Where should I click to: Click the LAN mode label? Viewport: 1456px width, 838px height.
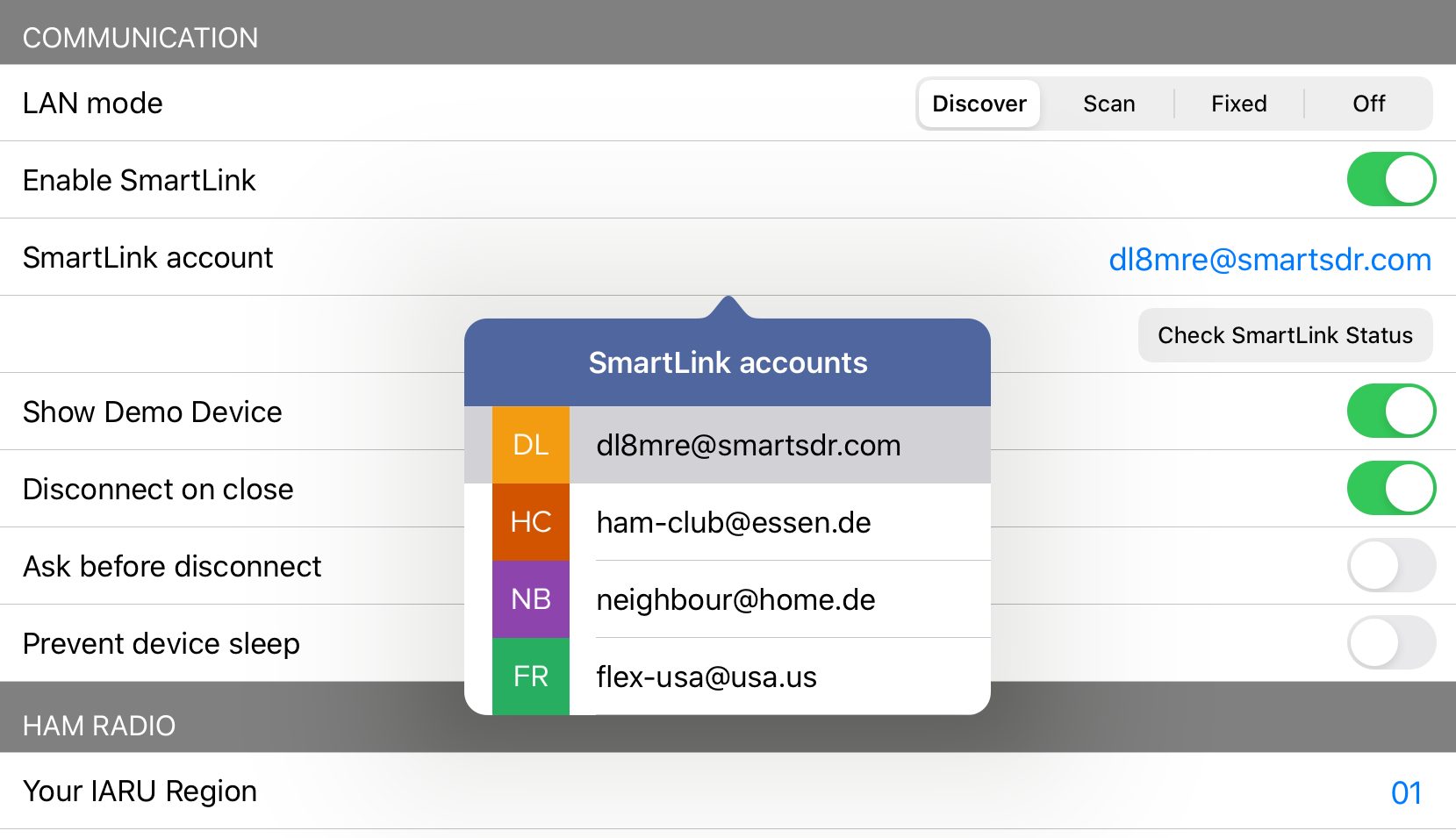tap(93, 103)
